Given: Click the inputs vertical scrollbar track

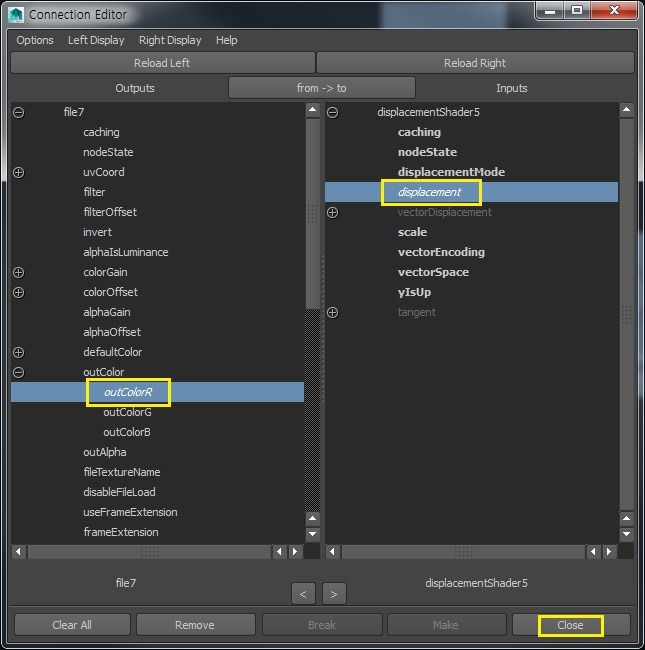Looking at the screenshot, I should [x=626, y=314].
